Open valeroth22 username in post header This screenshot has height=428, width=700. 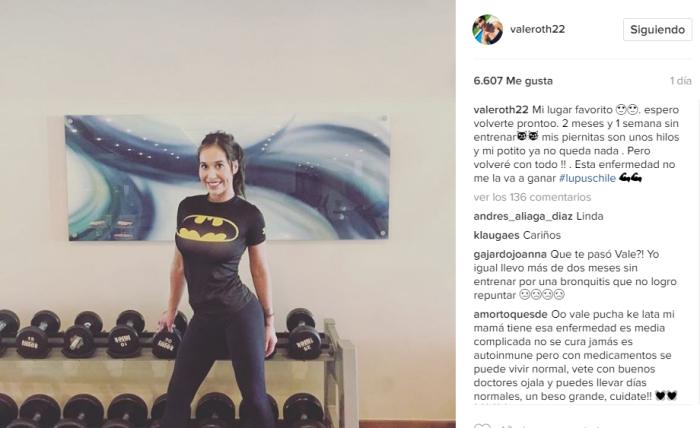coord(538,29)
